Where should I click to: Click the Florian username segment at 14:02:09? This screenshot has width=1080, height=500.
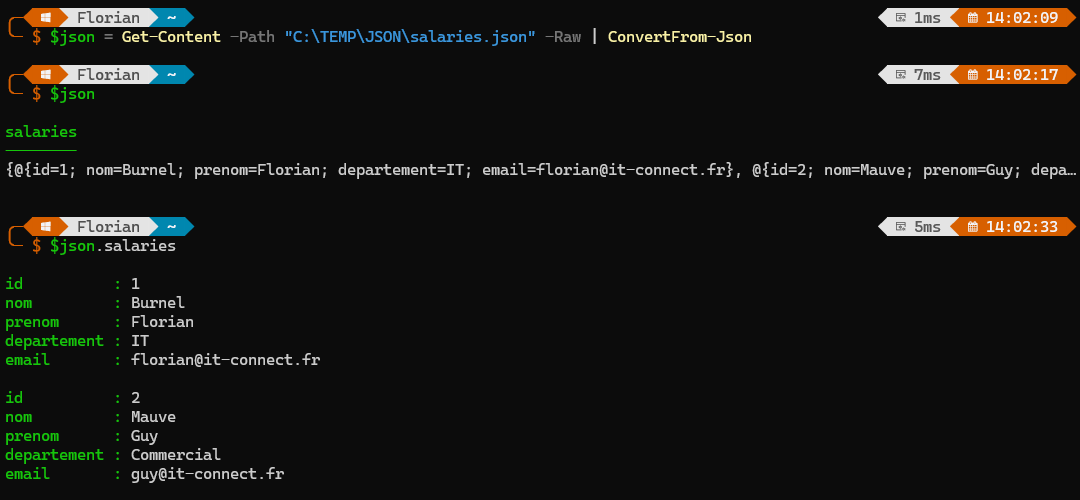(108, 17)
